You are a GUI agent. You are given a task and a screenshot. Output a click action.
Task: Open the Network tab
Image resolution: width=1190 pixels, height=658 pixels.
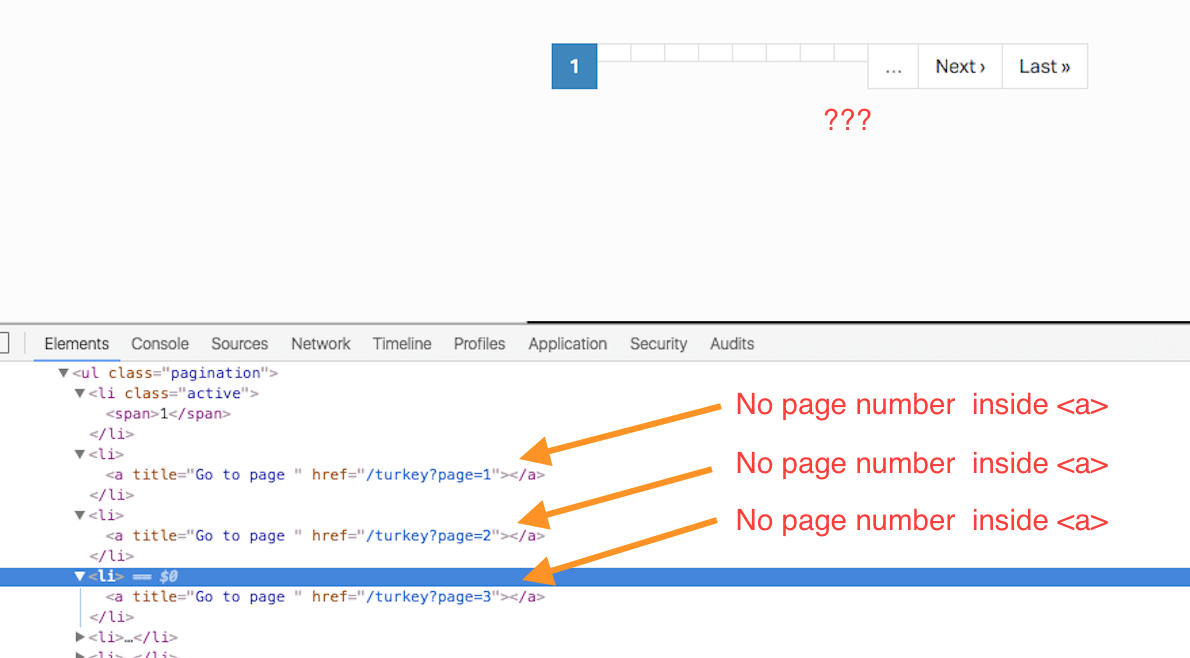coord(320,344)
